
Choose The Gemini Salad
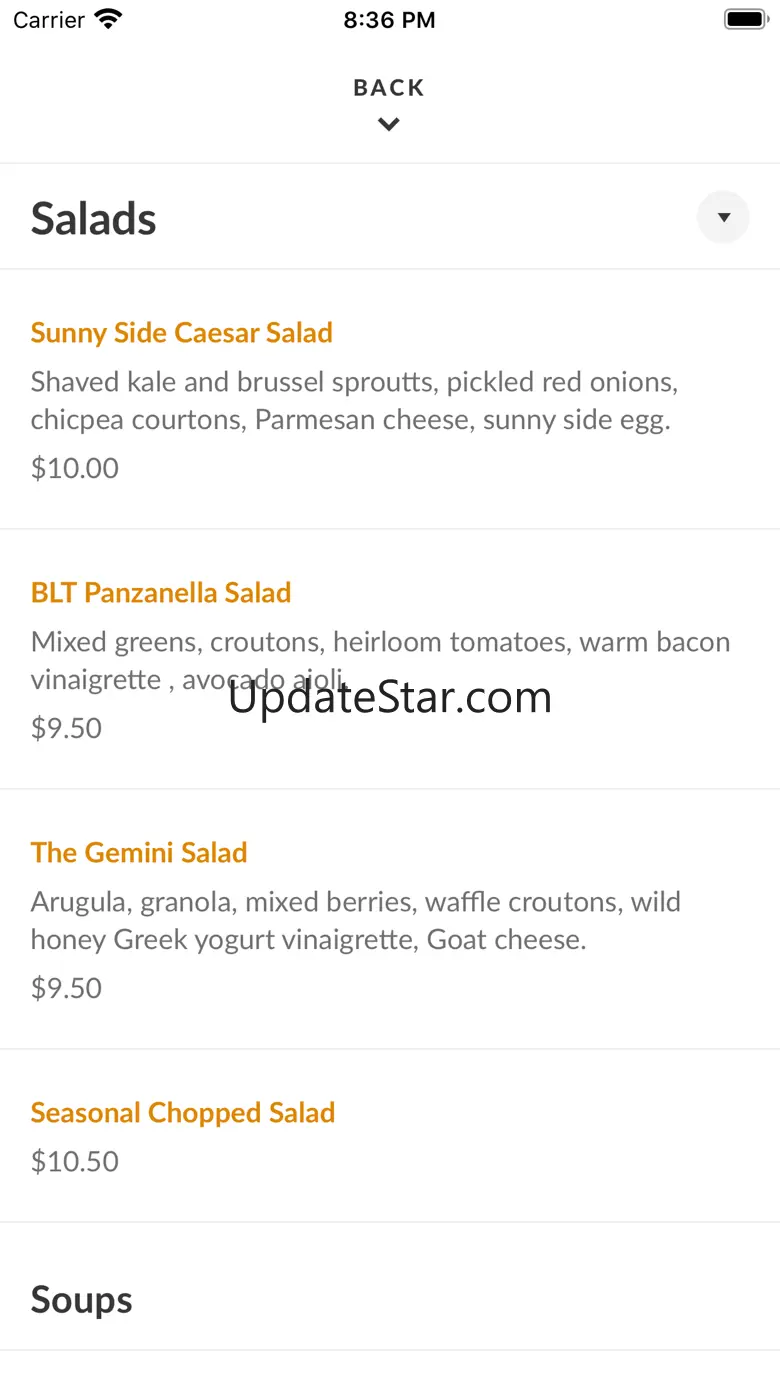click(x=139, y=853)
